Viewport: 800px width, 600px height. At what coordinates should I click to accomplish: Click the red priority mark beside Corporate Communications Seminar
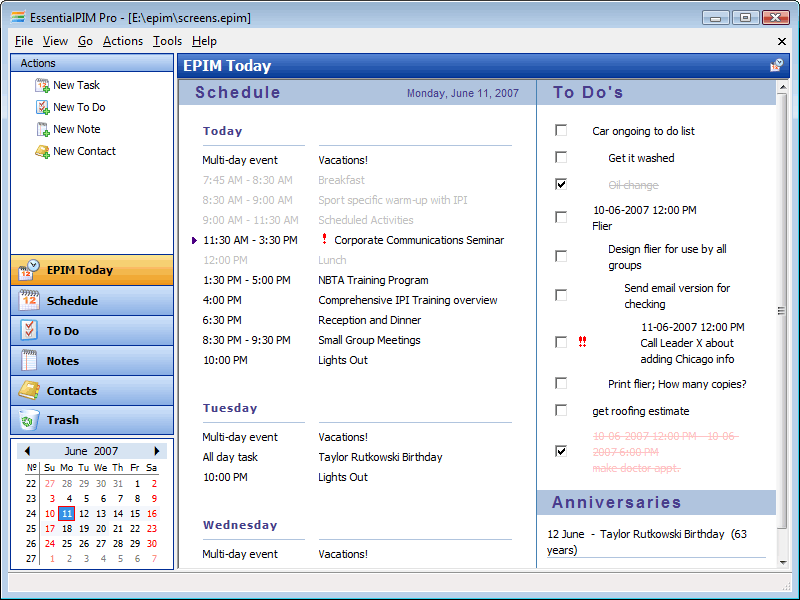[324, 239]
